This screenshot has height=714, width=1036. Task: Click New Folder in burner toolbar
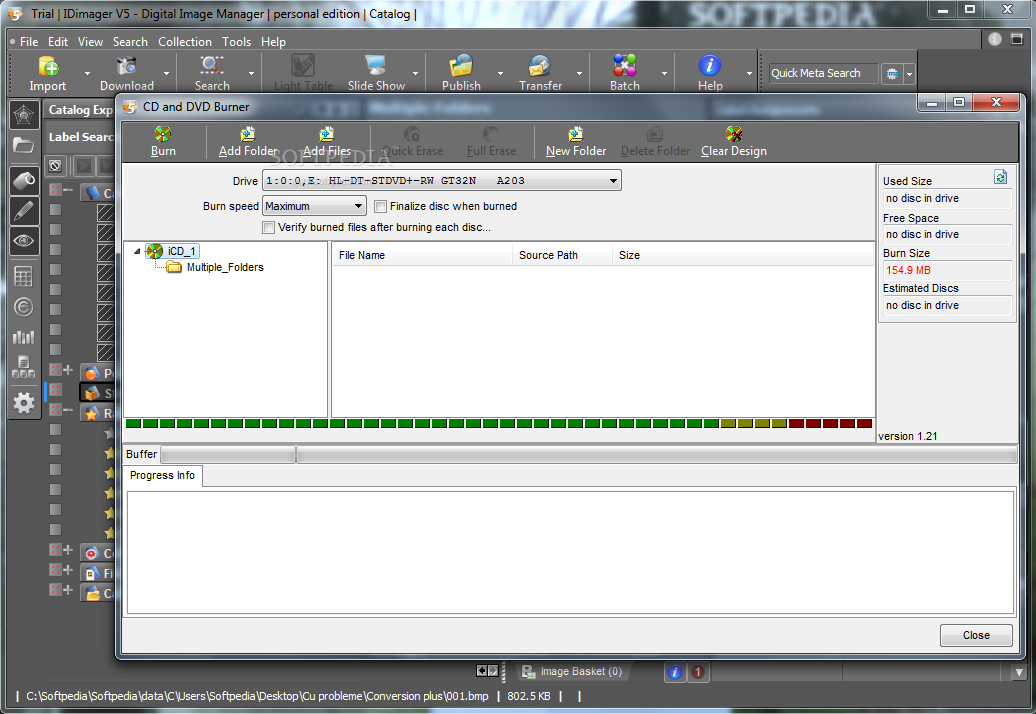[575, 142]
